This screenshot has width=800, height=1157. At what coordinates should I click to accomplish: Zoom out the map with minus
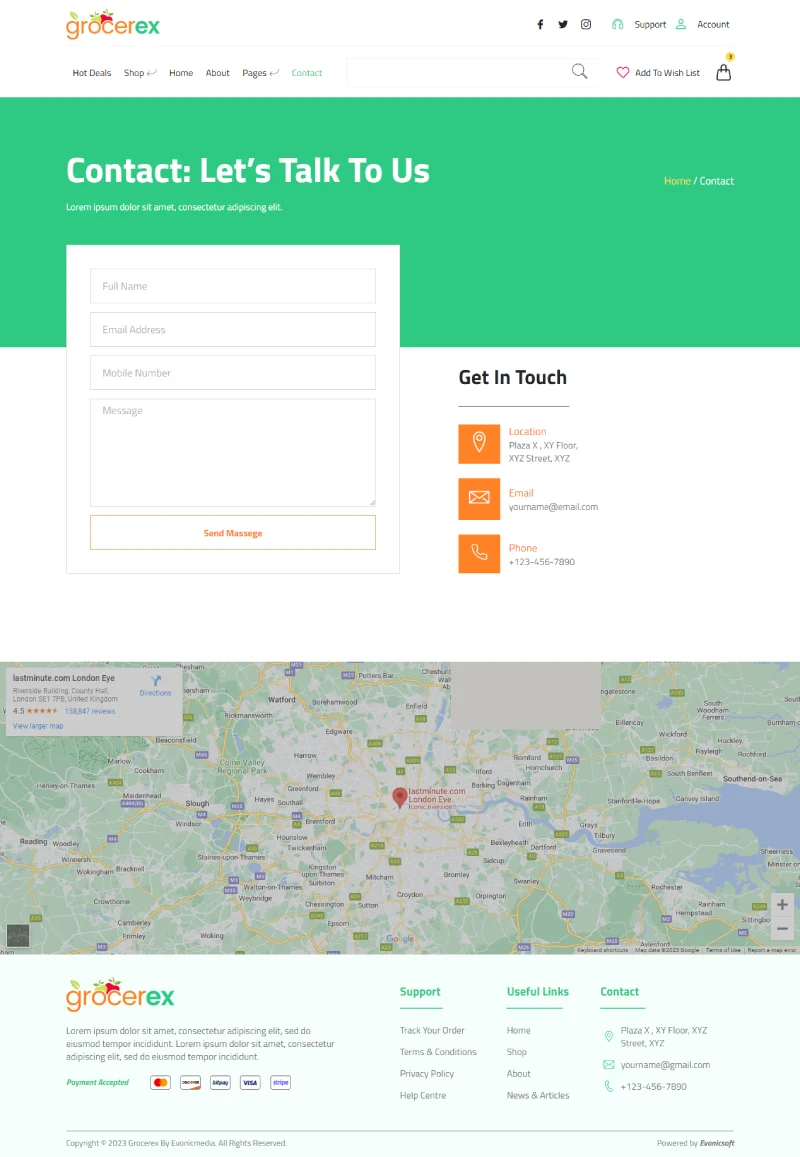[x=782, y=928]
